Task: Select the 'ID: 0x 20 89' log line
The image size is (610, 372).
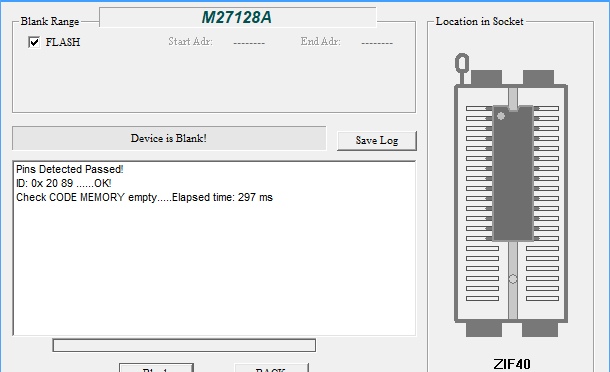Action: click(x=63, y=183)
